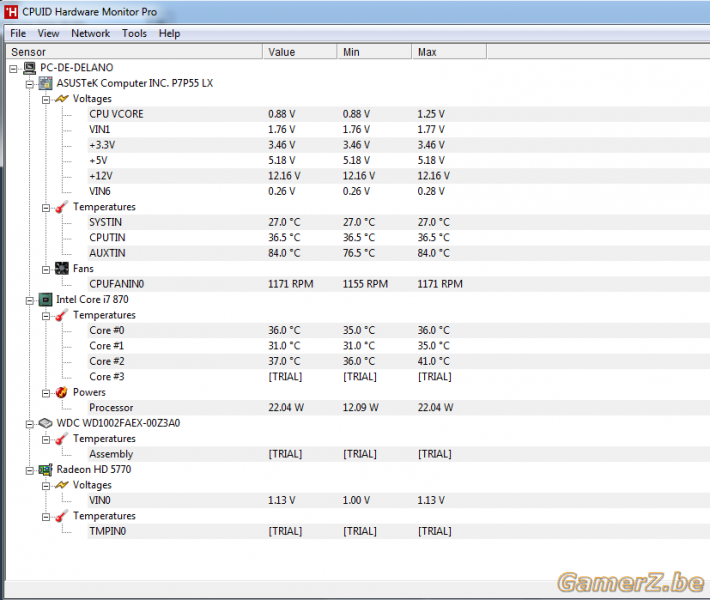Select the Core #3 row
This screenshot has height=600, width=710.
pyautogui.click(x=398, y=377)
